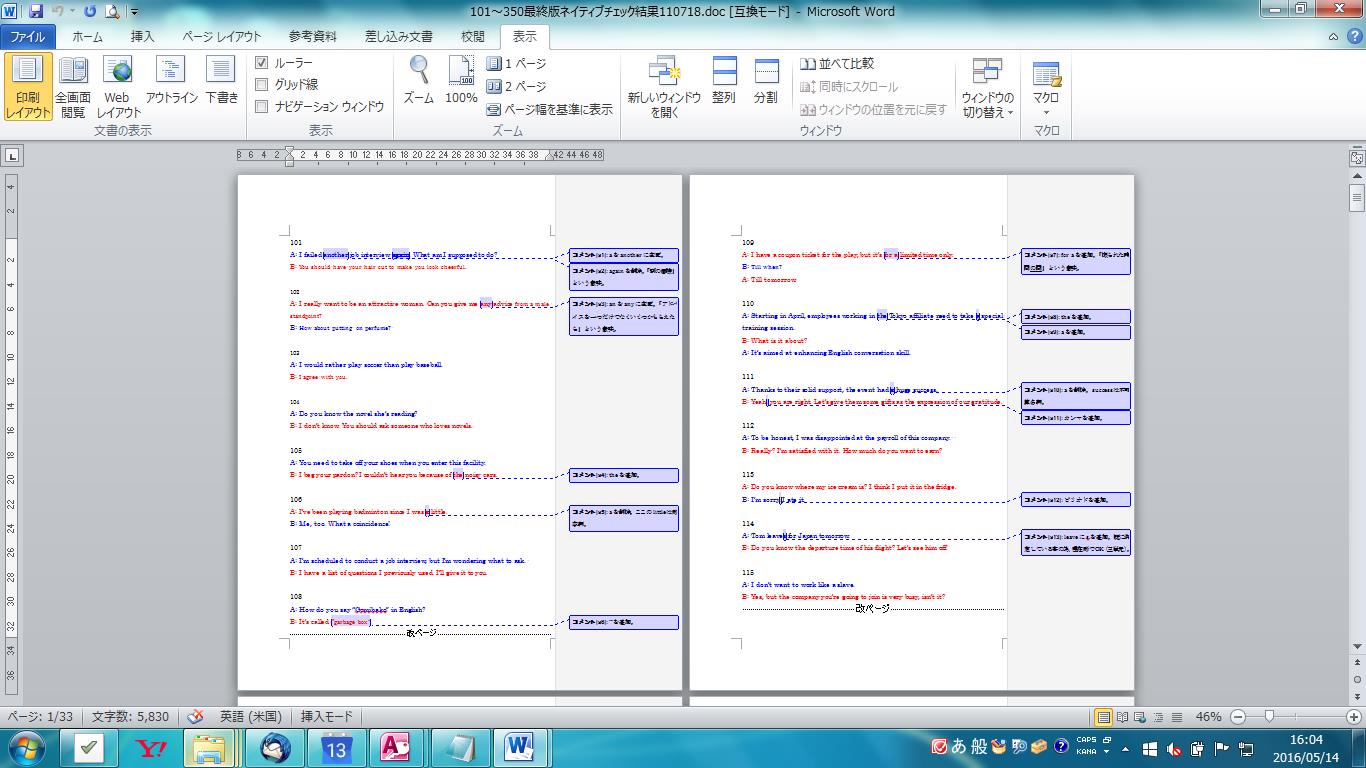The width and height of the screenshot is (1366, 768).
Task: Click the tab selector box at ruler corner
Action: click(12, 155)
